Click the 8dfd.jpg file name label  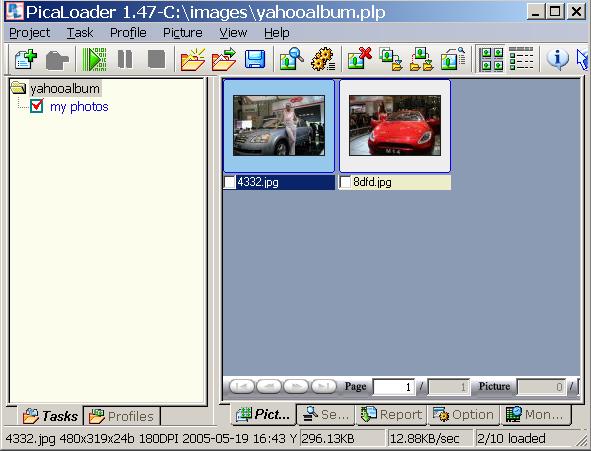[x=372, y=182]
